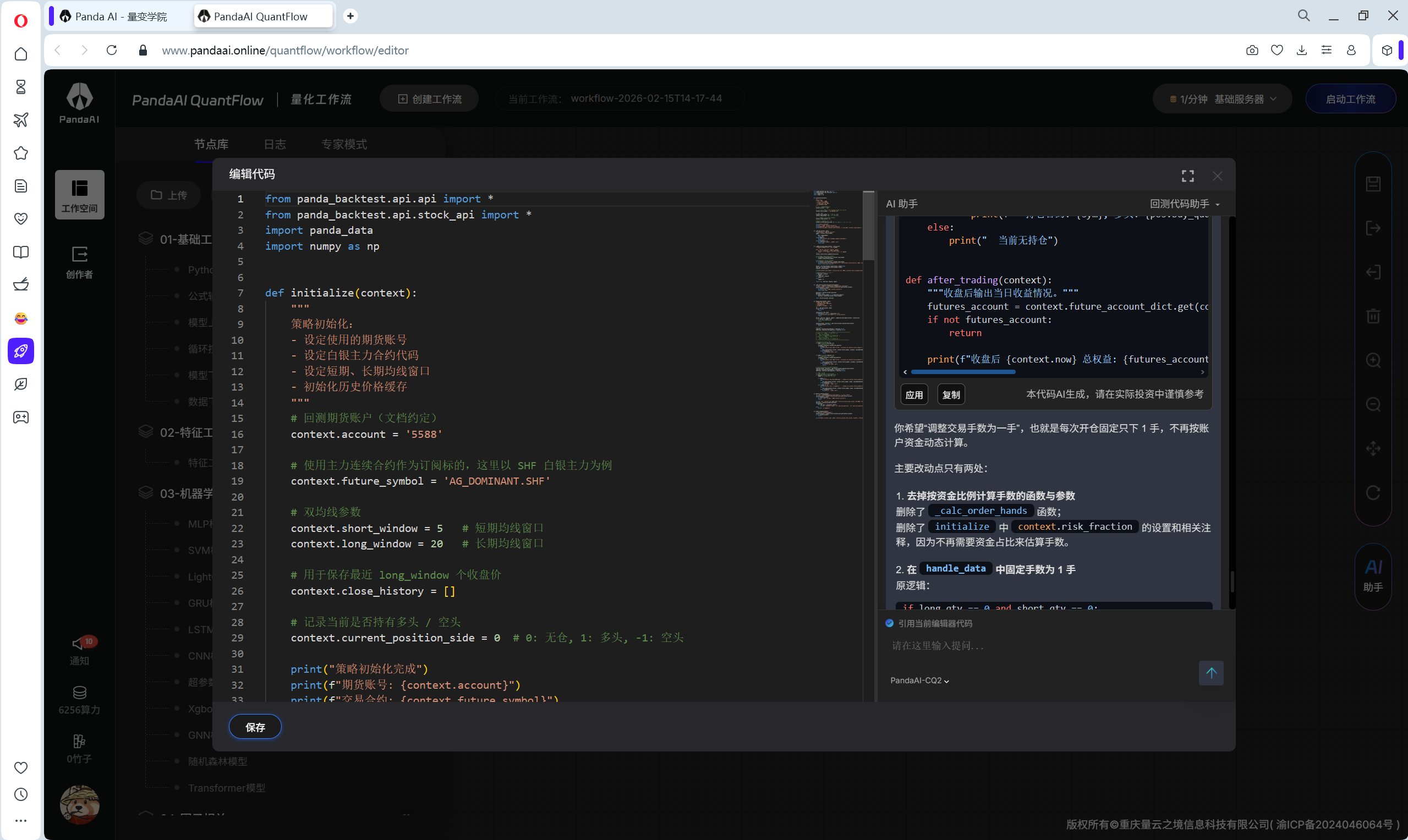This screenshot has width=1408, height=840.
Task: Open the PandaAI-CQ2 model selector
Action: [919, 680]
